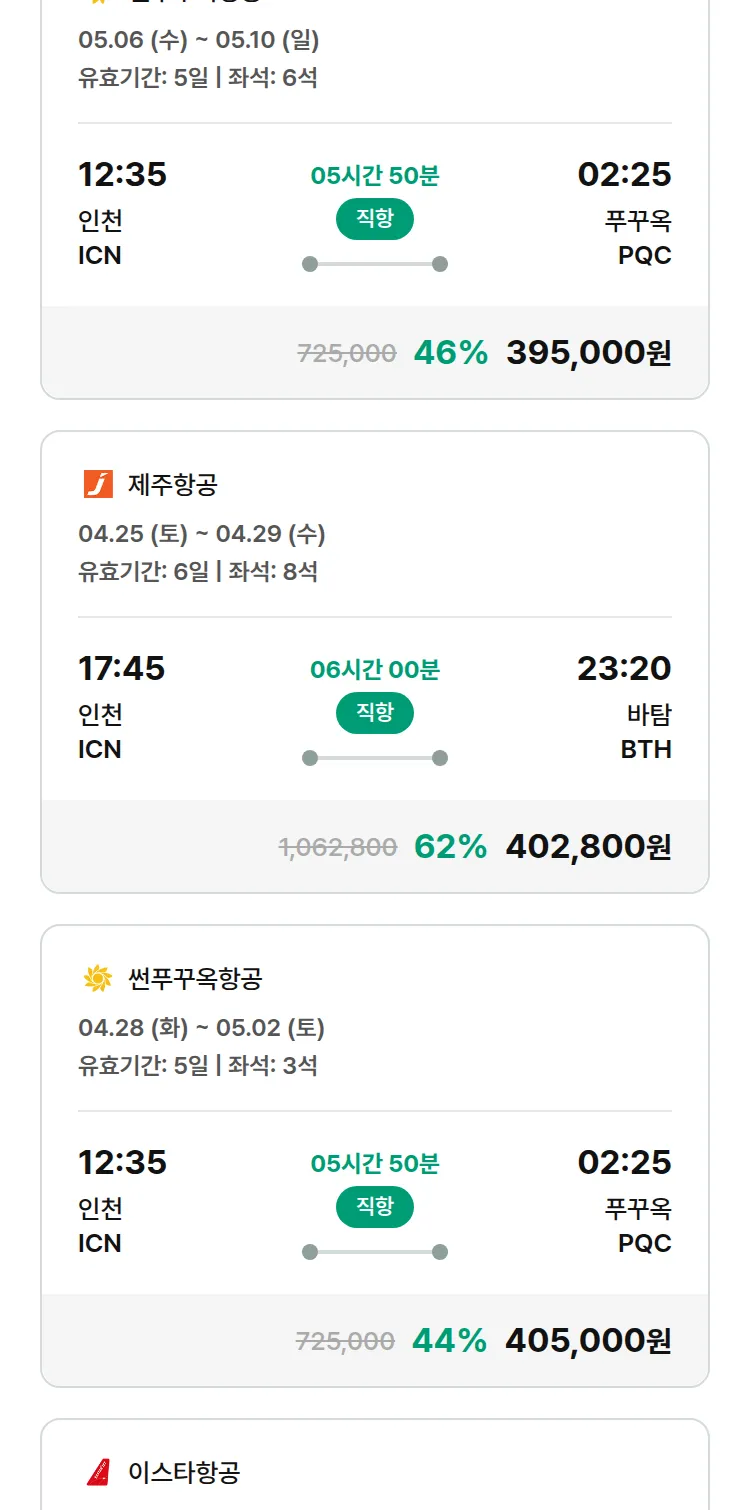Image resolution: width=750 pixels, height=1510 pixels.
Task: Click the Eastar Jet red logo icon
Action: (x=98, y=1472)
